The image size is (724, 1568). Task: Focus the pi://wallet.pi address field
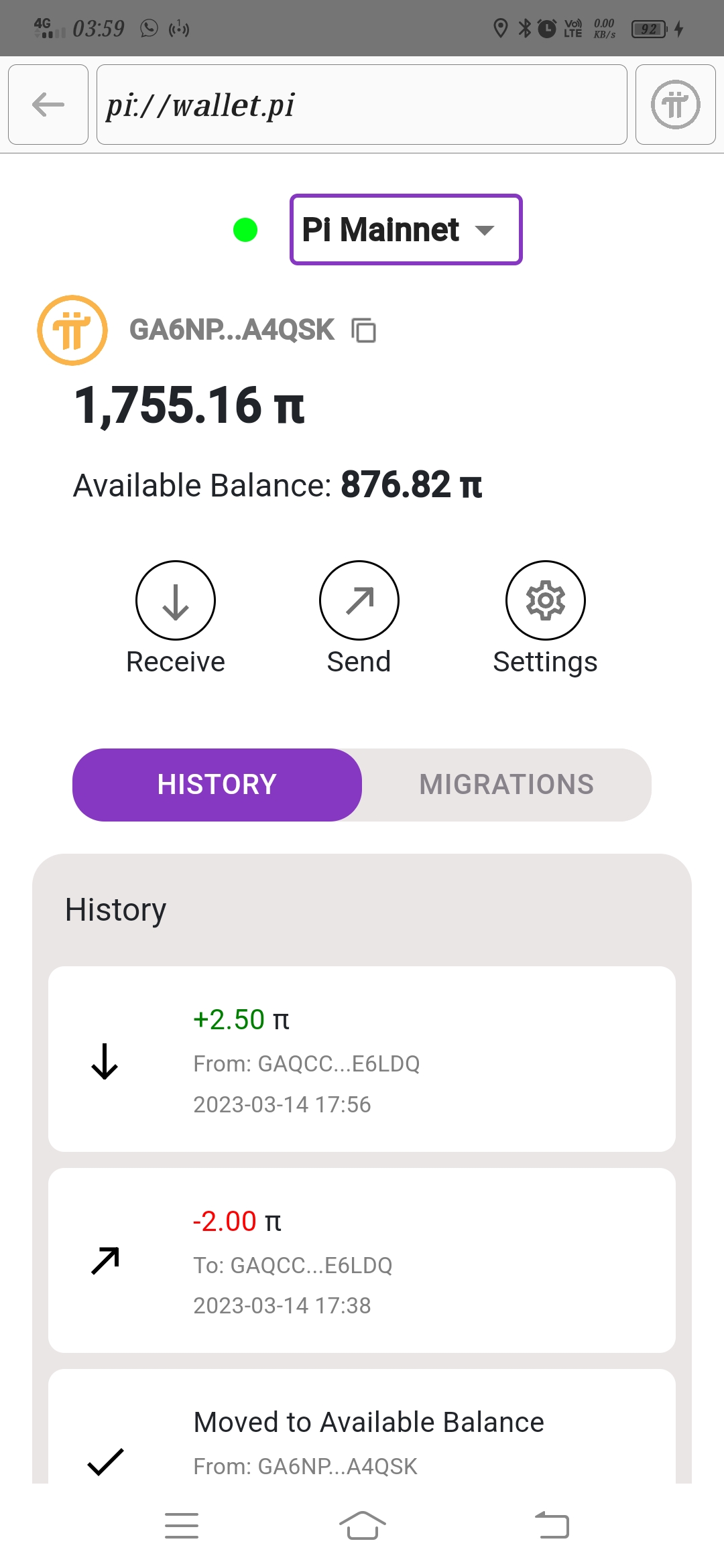(362, 105)
